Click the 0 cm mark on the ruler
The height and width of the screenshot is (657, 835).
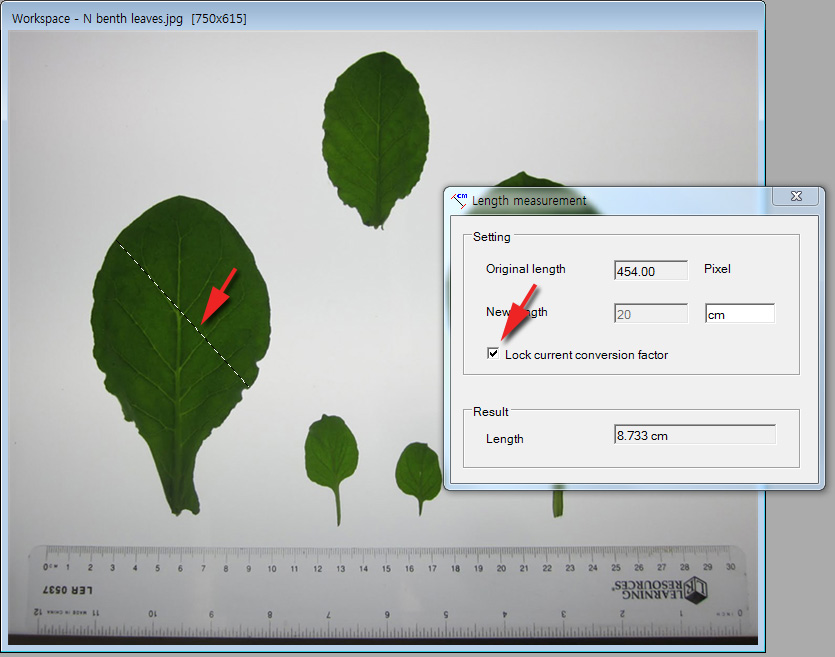click(x=46, y=568)
